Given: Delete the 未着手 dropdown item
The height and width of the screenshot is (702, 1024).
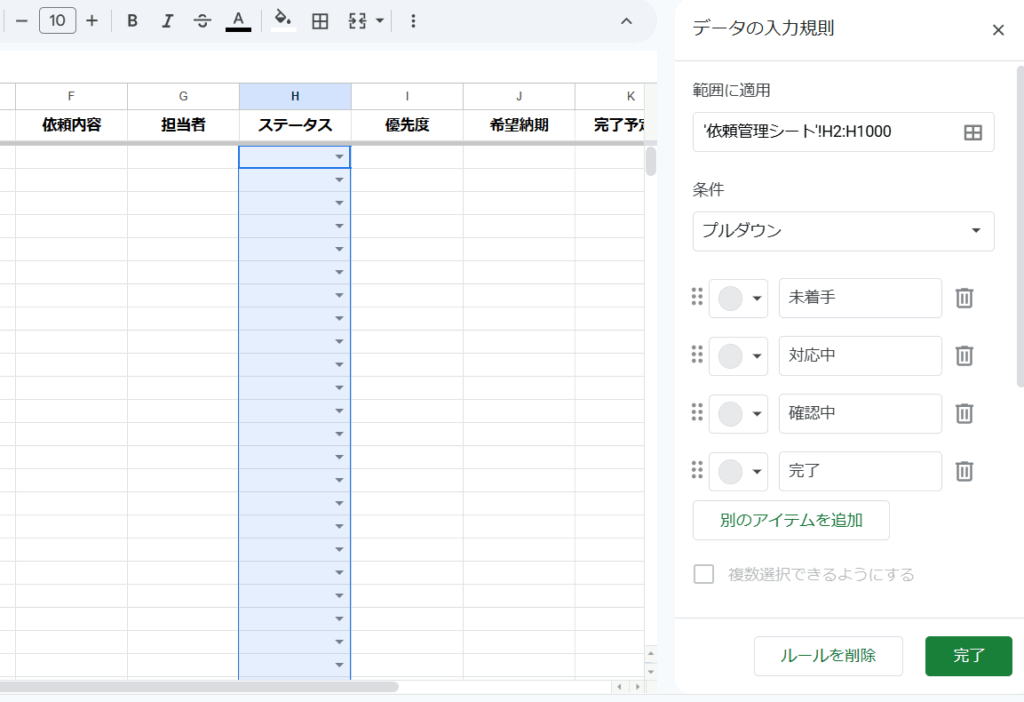Looking at the screenshot, I should tap(964, 298).
